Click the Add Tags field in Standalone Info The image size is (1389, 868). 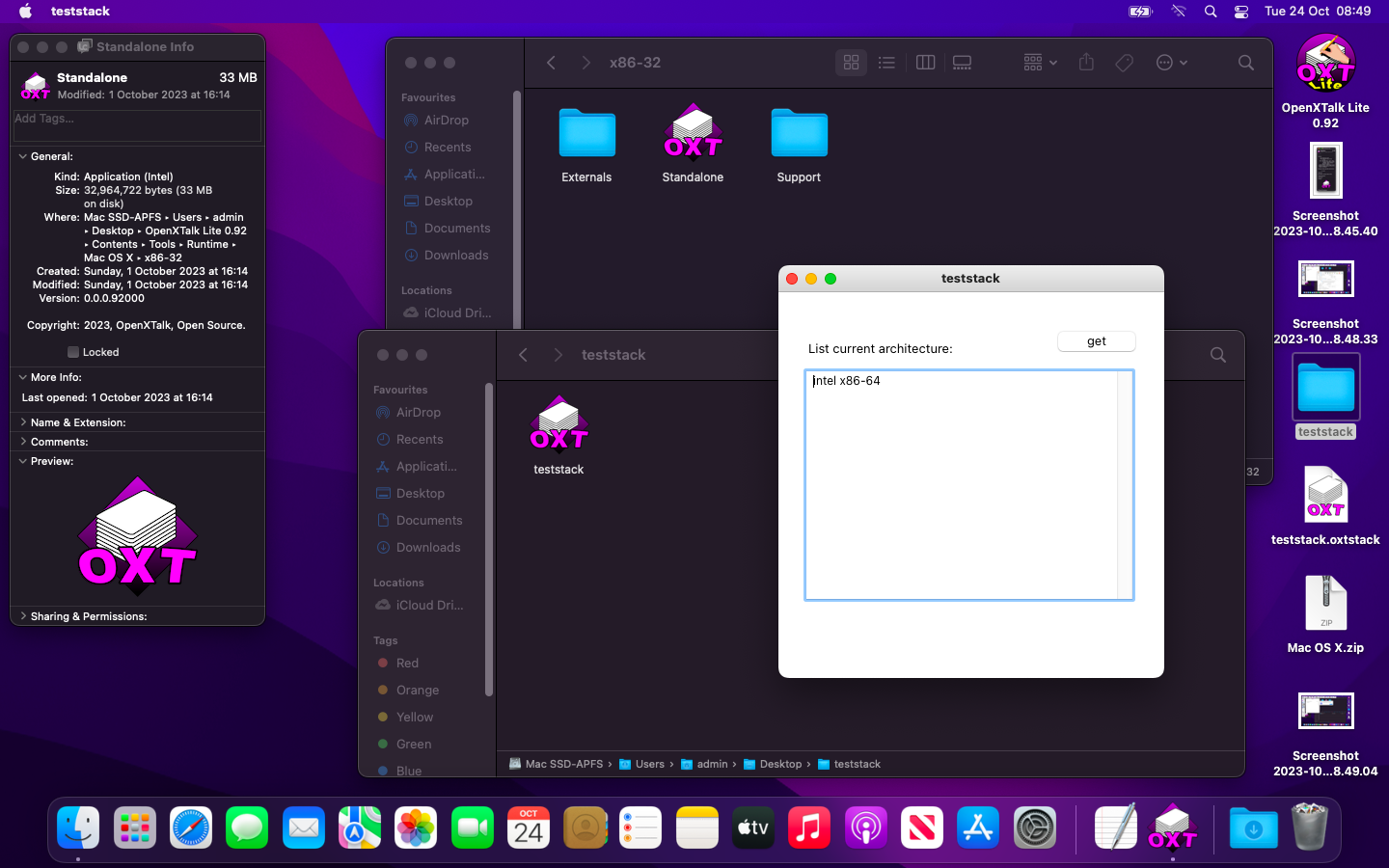click(x=137, y=125)
